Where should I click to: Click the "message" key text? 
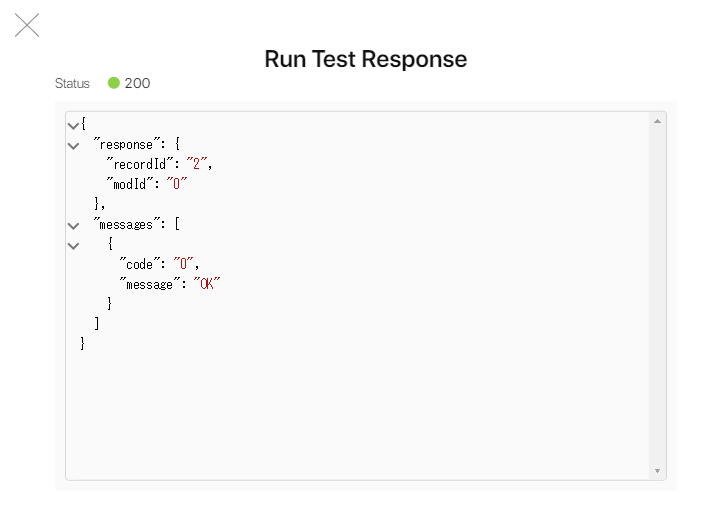coord(150,284)
